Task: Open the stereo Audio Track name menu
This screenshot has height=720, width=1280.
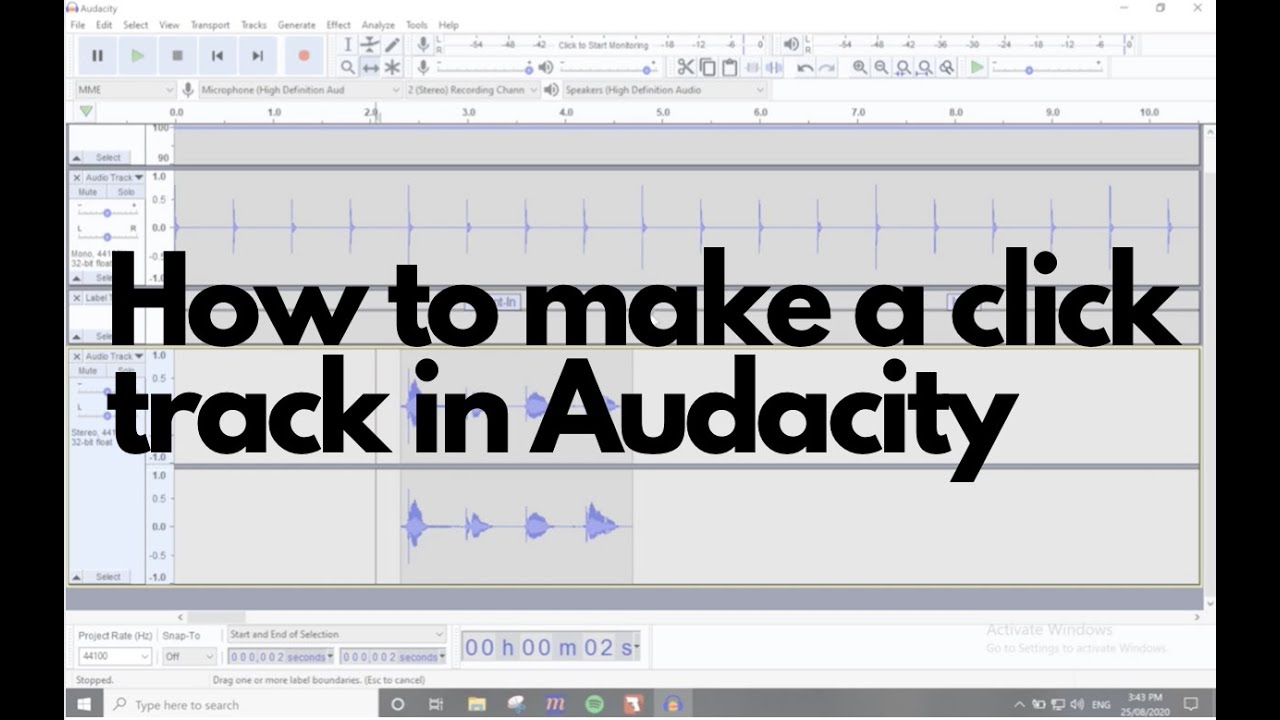Action: click(x=114, y=356)
